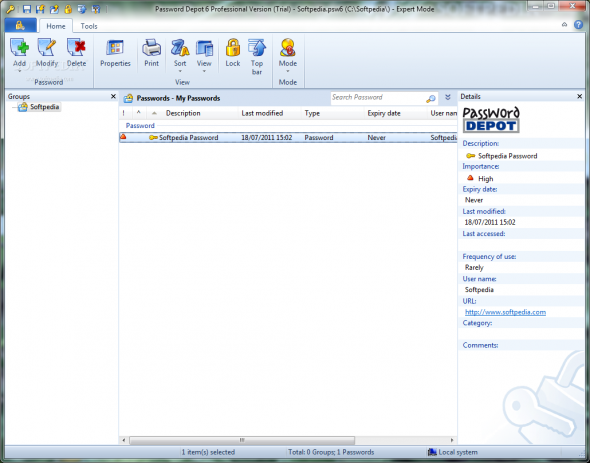This screenshot has width=590, height=463.
Task: Click the floppy disk save icon in title bar
Action: 27,9
